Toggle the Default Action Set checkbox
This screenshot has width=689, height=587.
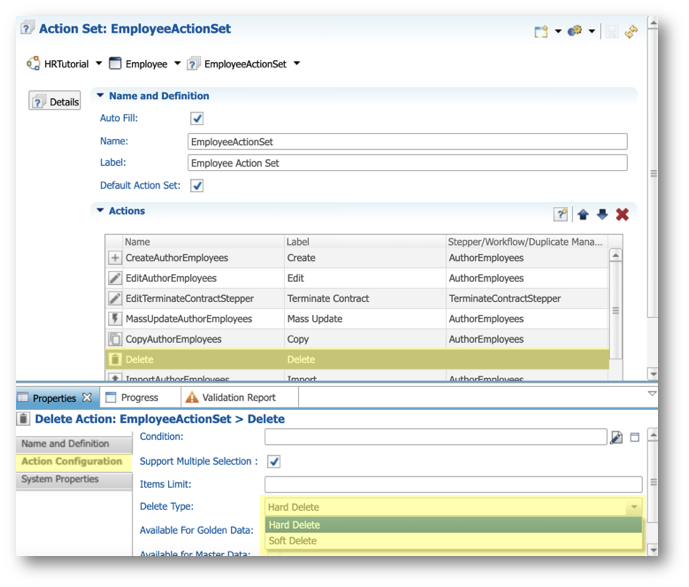click(197, 185)
